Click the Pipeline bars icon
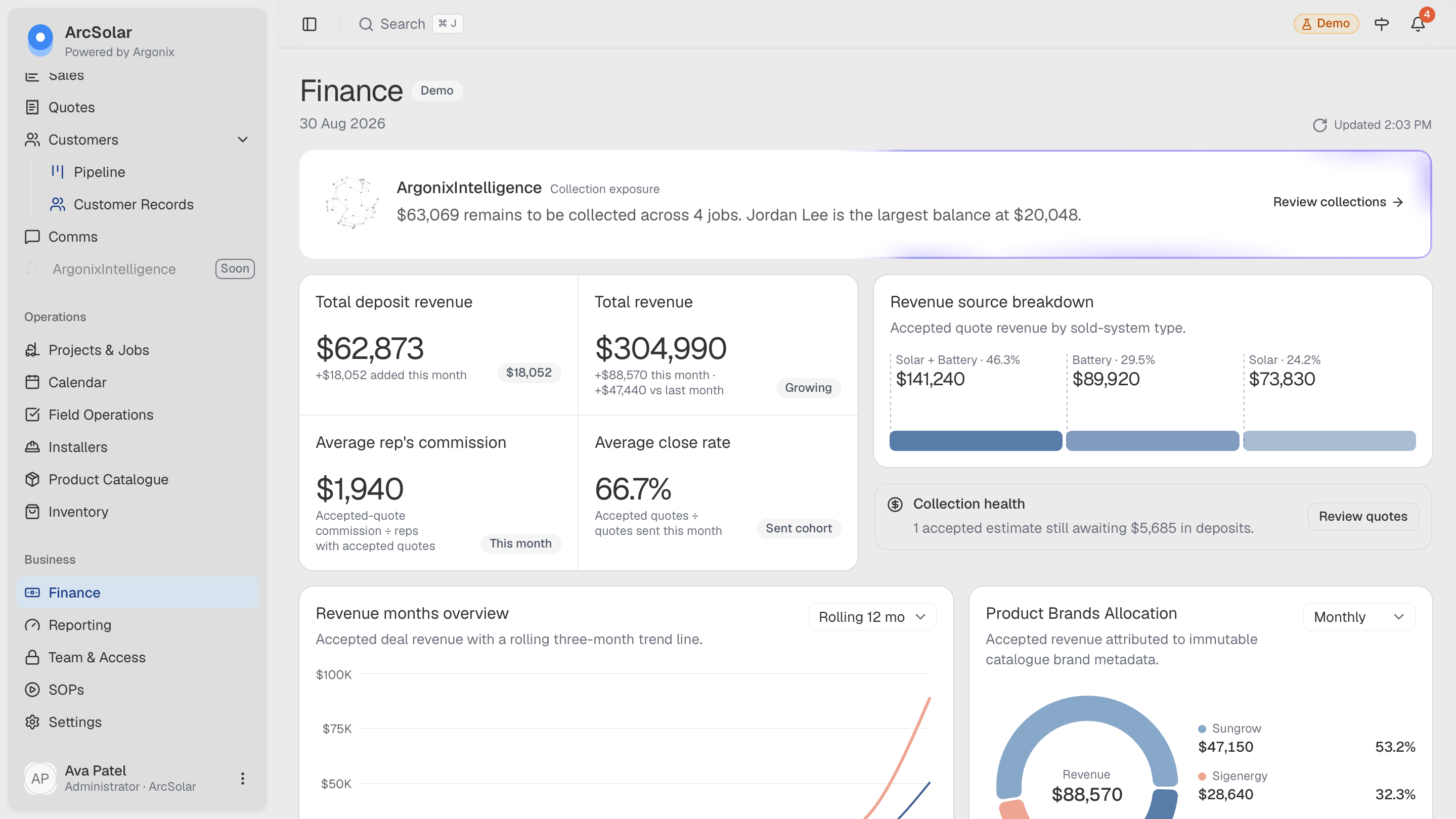The image size is (1456, 819). click(58, 172)
